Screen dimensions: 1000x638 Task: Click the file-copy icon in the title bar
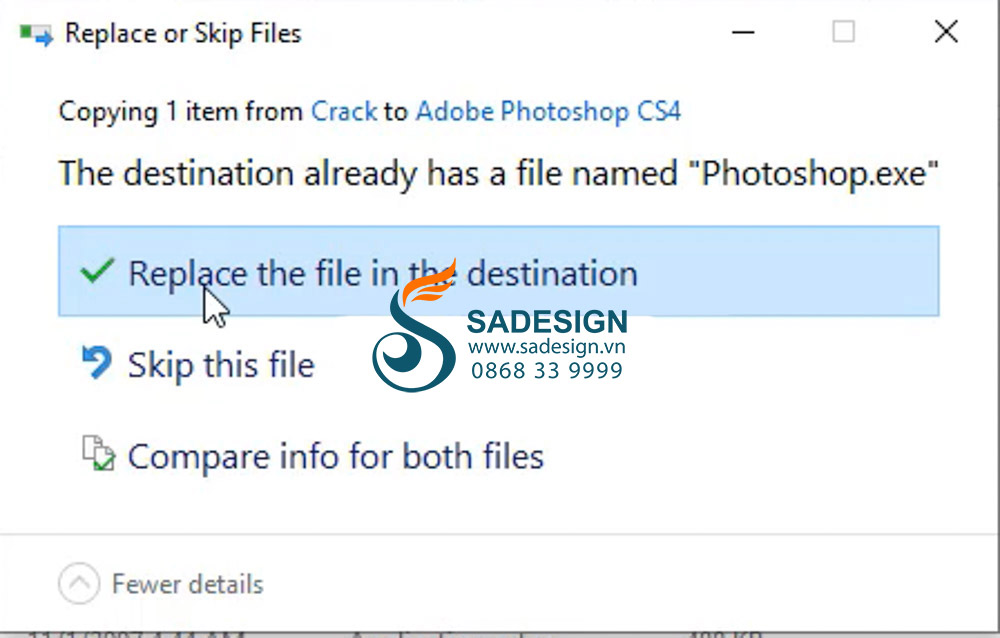pyautogui.click(x=36, y=34)
